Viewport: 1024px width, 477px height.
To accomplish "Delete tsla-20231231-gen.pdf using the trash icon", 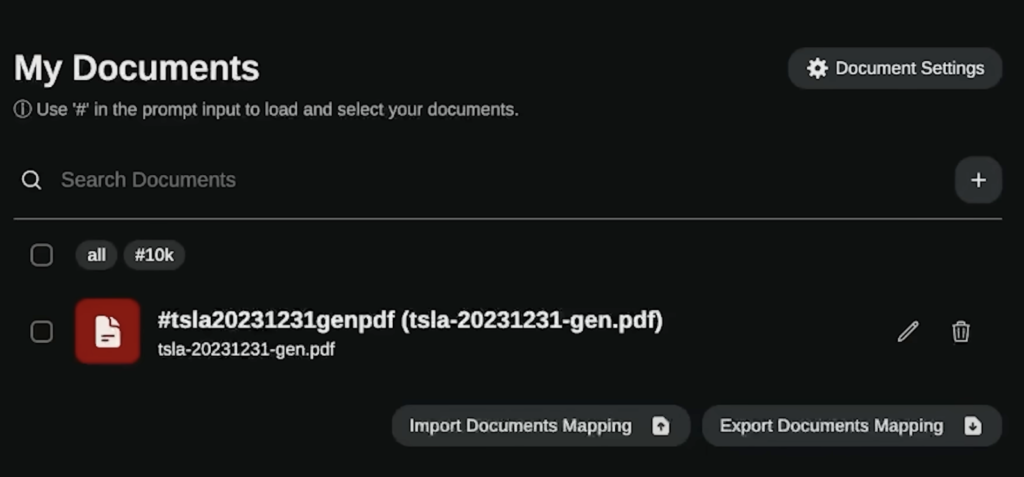I will [961, 332].
